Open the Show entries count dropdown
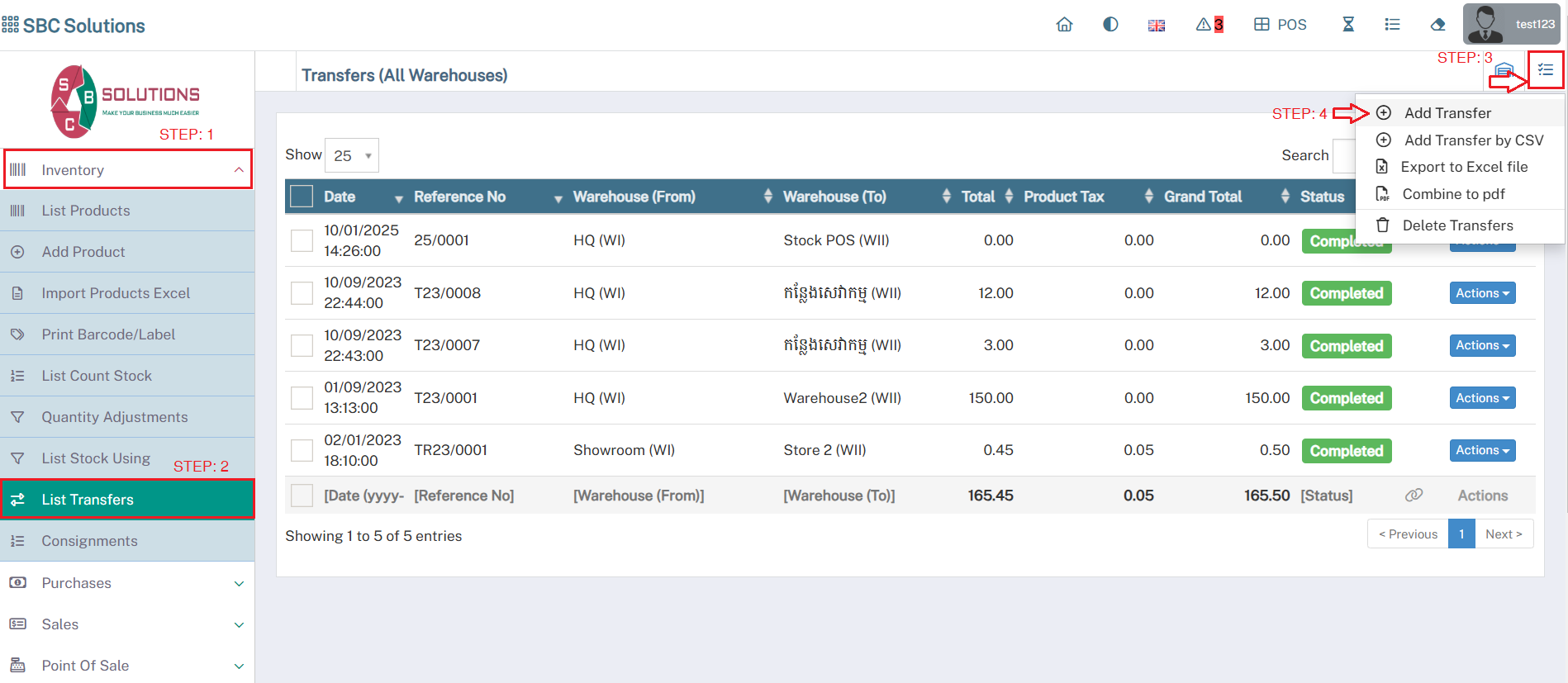The width and height of the screenshot is (1568, 683). click(x=352, y=155)
